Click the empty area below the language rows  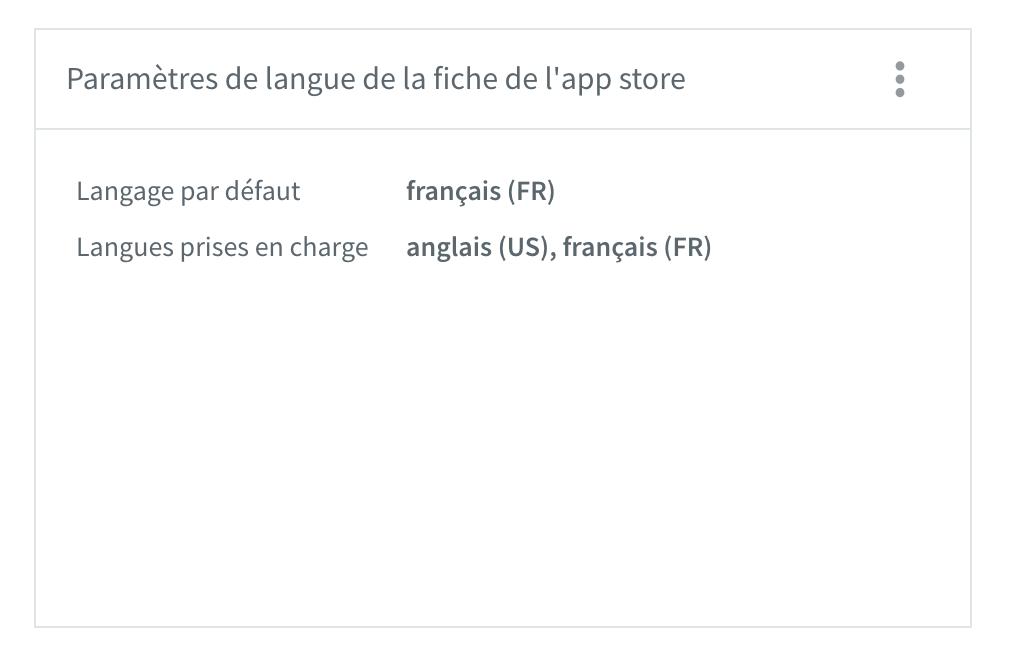pos(502,445)
